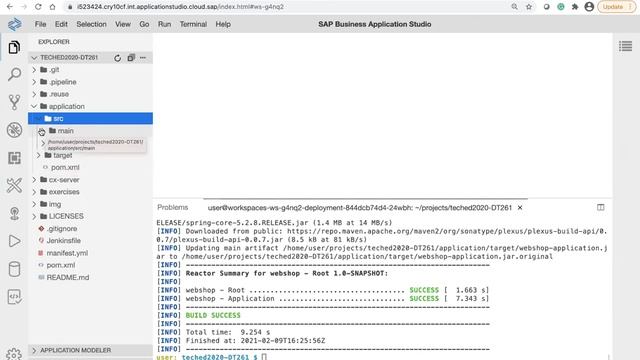Open the Explorer view in activity bar
Image resolution: width=640 pixels, height=360 pixels.
pos(14,47)
